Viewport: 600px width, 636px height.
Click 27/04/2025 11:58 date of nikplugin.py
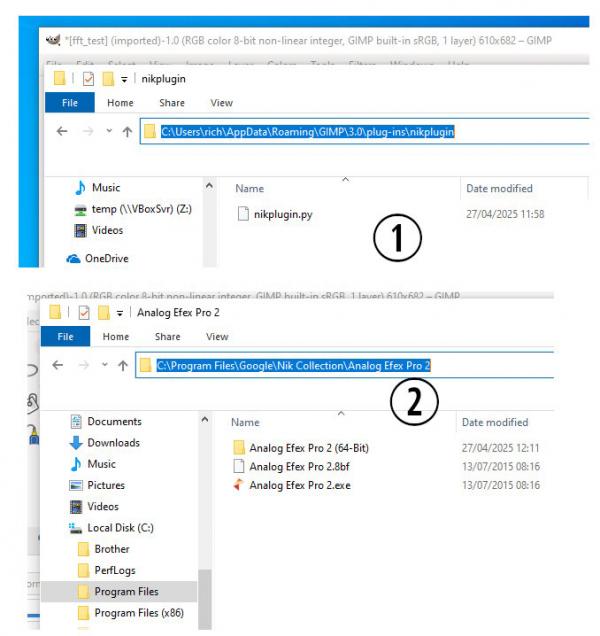click(505, 214)
